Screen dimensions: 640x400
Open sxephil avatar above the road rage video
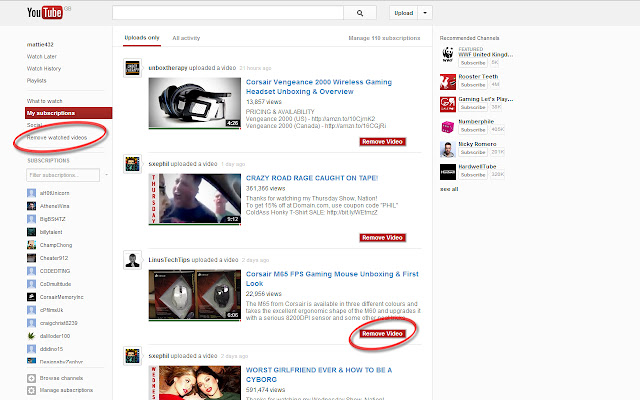[133, 164]
